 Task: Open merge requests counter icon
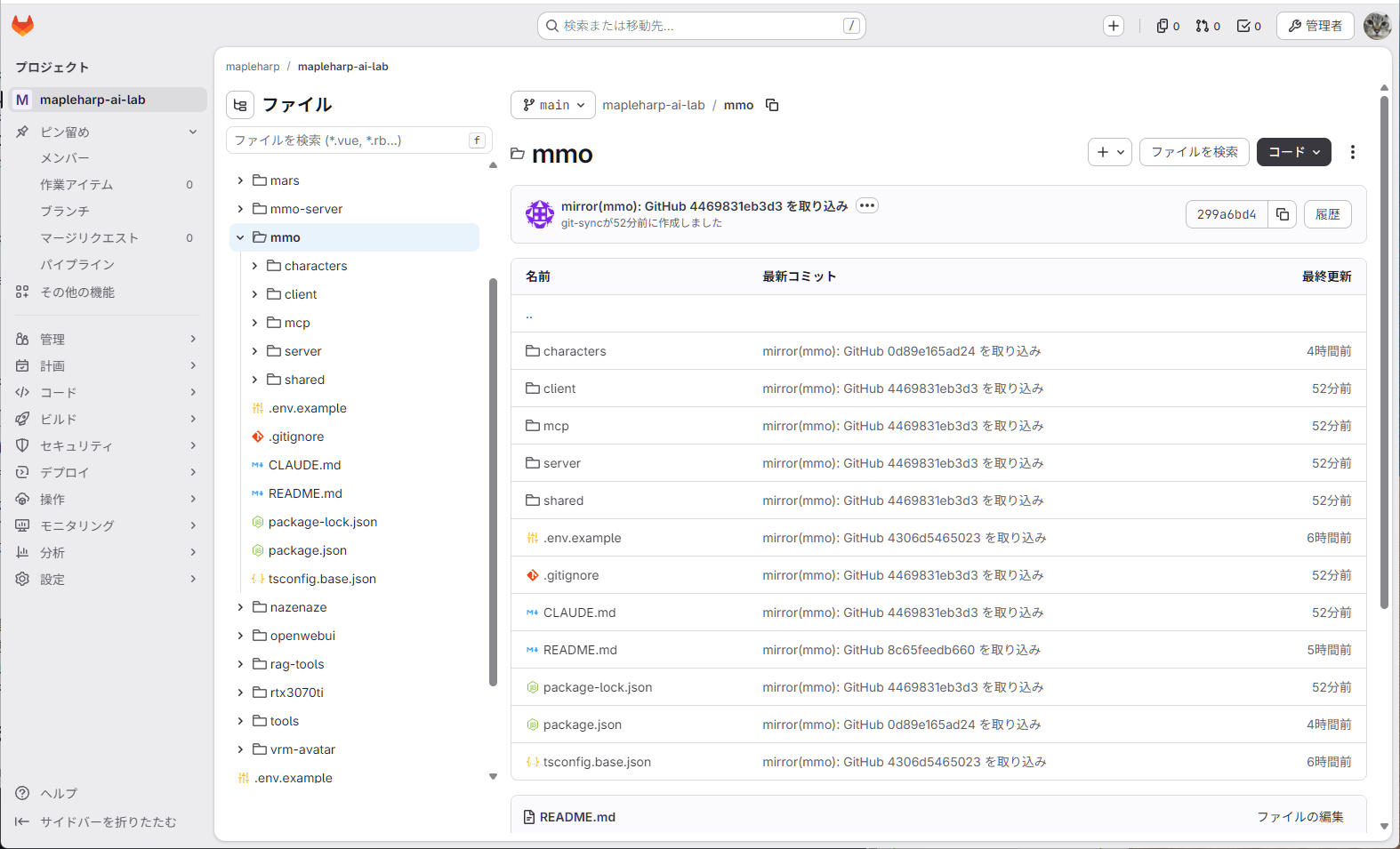point(1208,26)
